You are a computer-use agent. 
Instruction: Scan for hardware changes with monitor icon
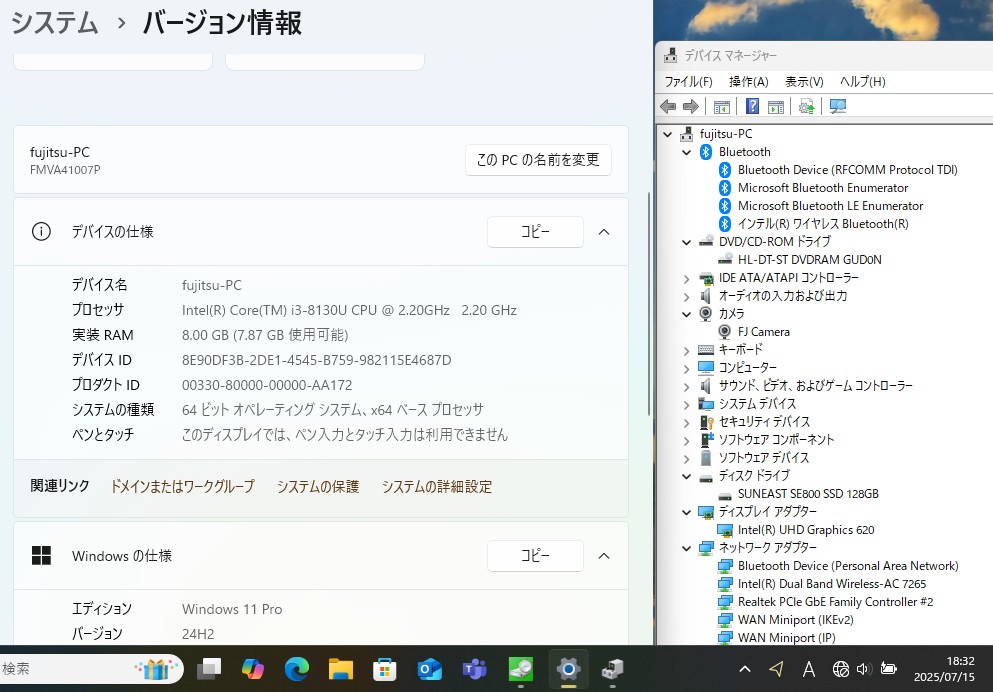838,106
